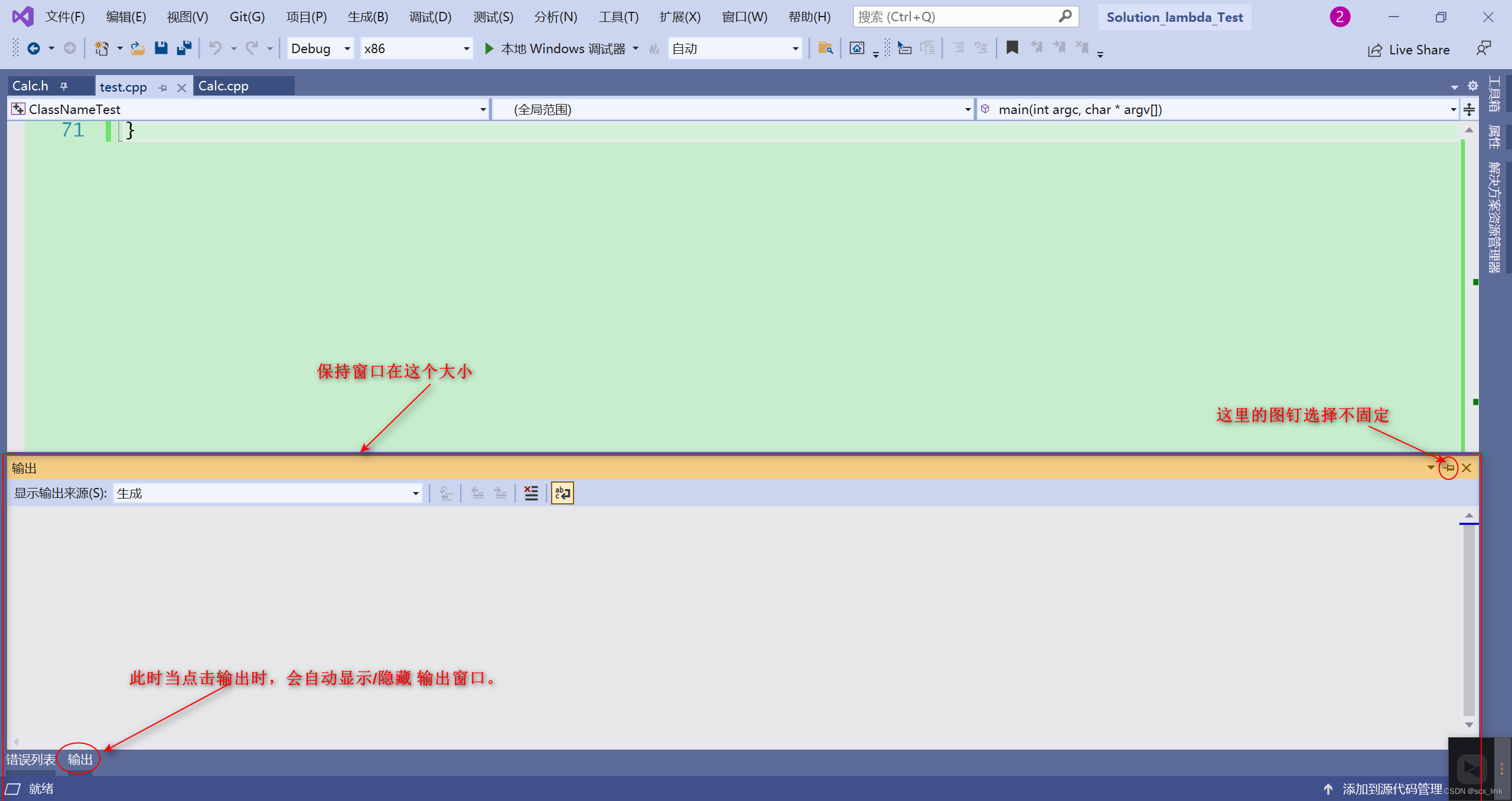Expand the x86 platform dropdown
The image size is (1512, 801).
pyautogui.click(x=466, y=48)
